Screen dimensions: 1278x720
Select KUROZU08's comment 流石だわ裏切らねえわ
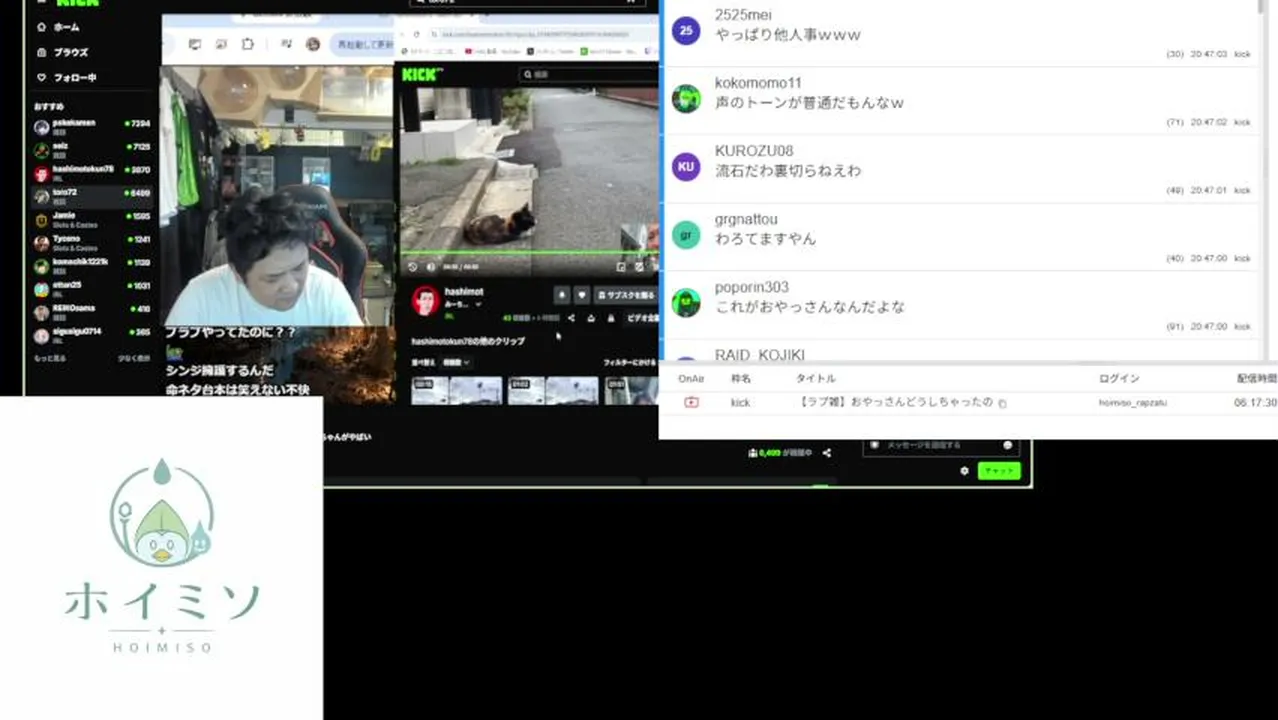point(788,171)
